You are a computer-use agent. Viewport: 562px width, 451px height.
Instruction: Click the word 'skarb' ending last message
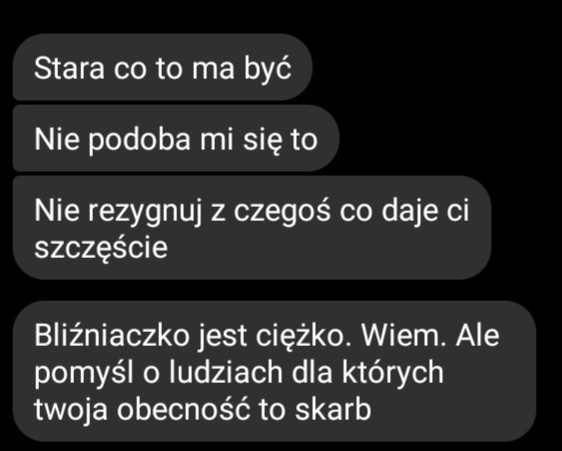click(x=333, y=409)
